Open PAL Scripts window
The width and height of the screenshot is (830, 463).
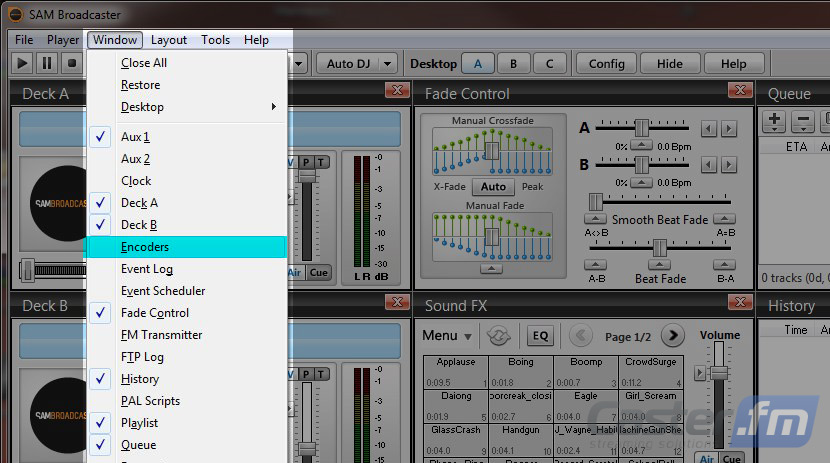click(185, 401)
